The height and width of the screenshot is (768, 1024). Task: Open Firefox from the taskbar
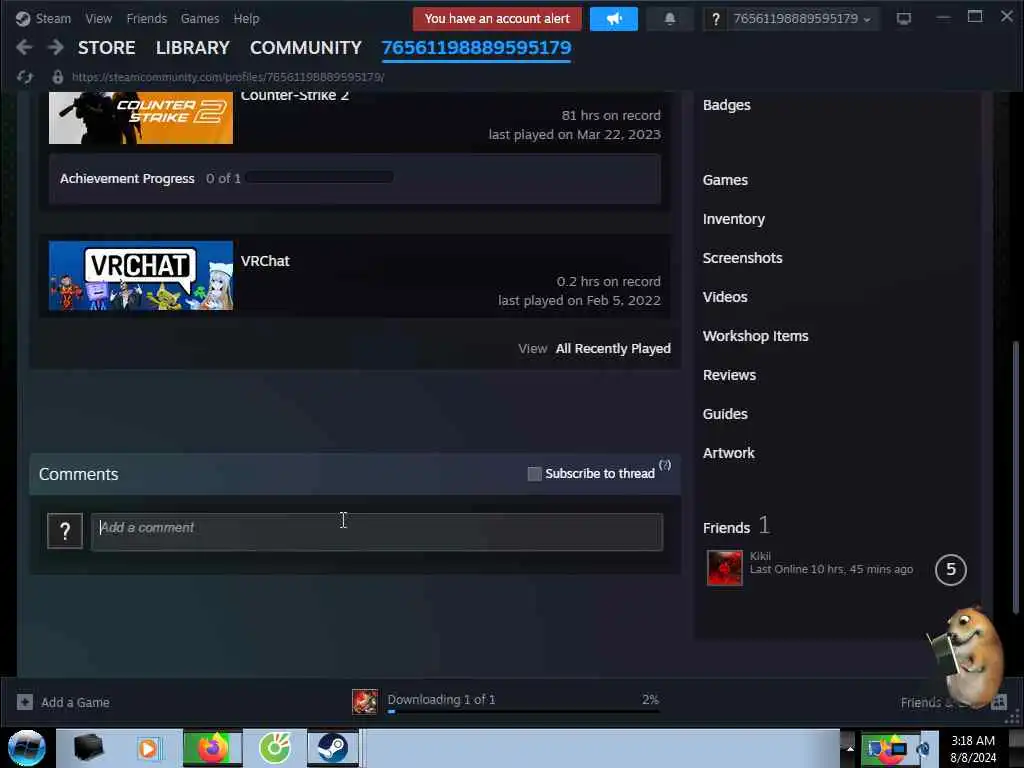coord(212,748)
